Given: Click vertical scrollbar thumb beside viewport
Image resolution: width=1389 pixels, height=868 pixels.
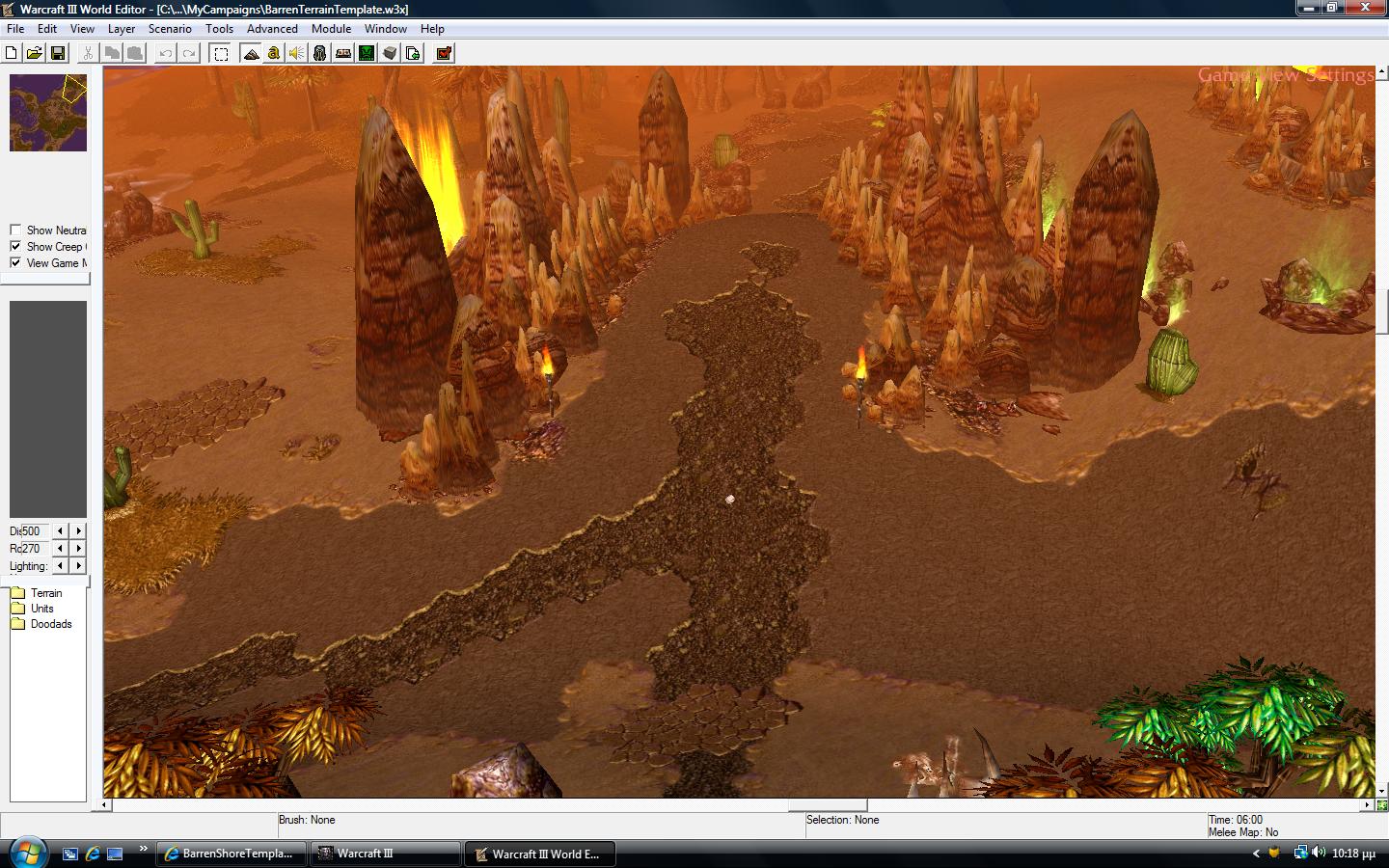Looking at the screenshot, I should click(x=1382, y=311).
